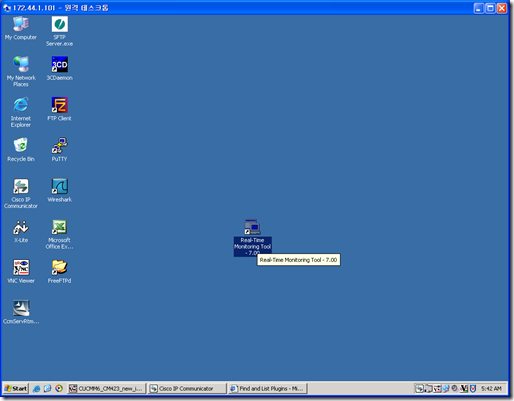Select My Network Places icon
The width and height of the screenshot is (514, 401).
(x=21, y=71)
